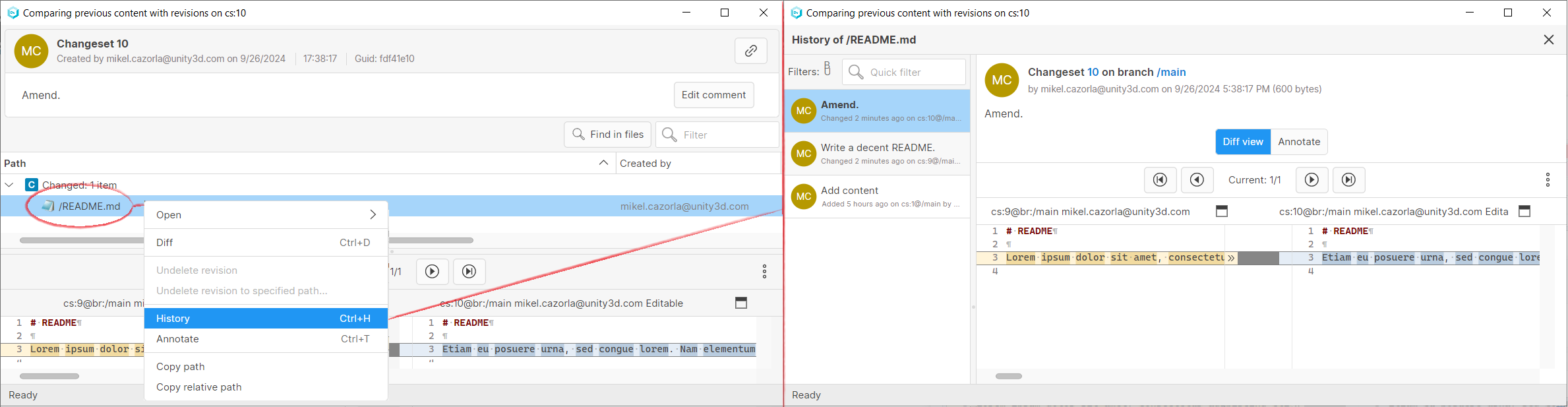Choose Copy path from the context menu
The height and width of the screenshot is (407, 1568).
266,367
